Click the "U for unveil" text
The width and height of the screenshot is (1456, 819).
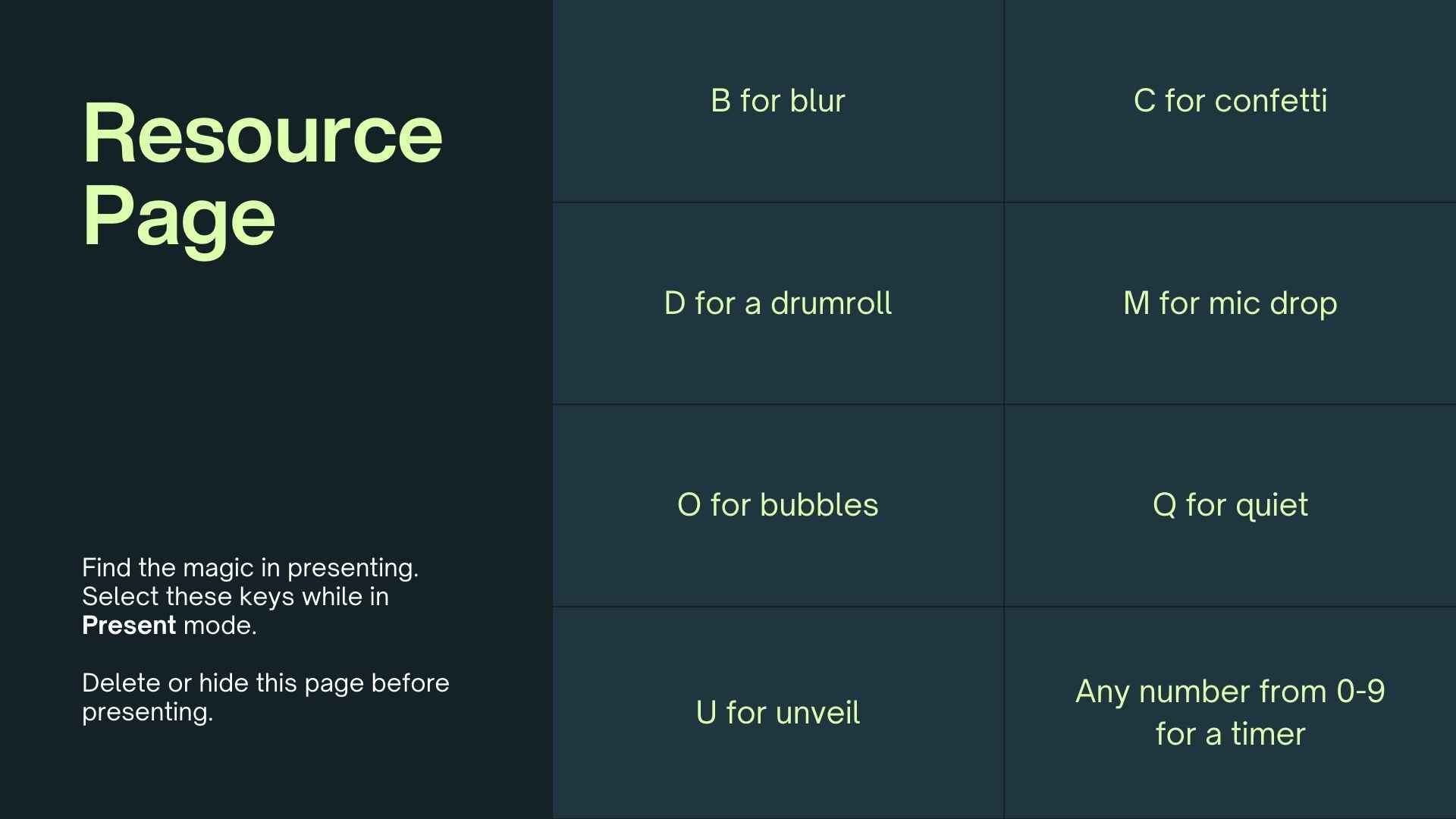[x=777, y=713]
